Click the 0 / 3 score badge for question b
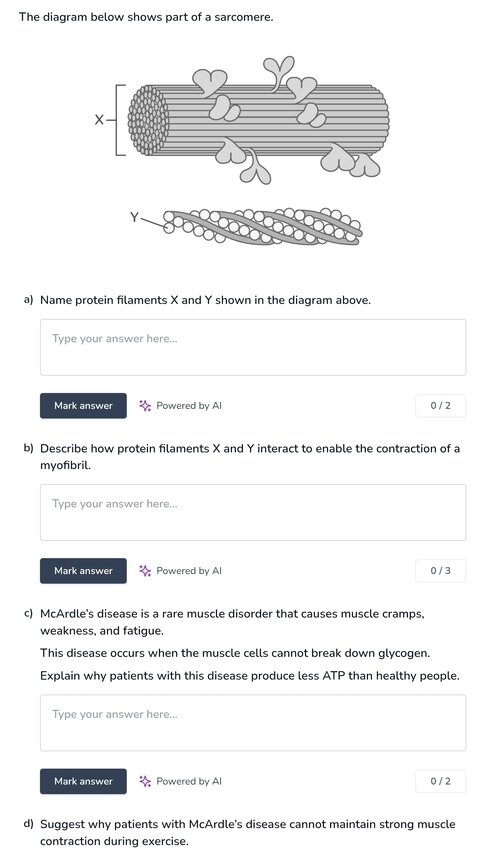The image size is (500, 859). point(440,570)
